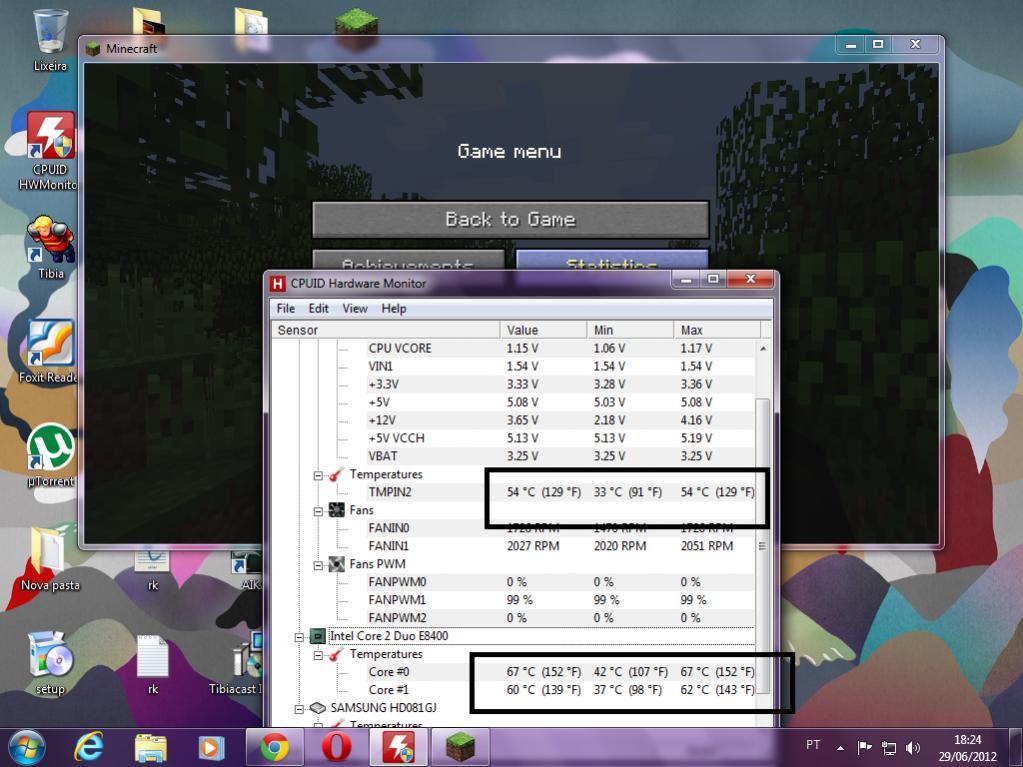The image size is (1023, 767).
Task: Open the Lixeira recycle bin icon
Action: click(x=50, y=39)
